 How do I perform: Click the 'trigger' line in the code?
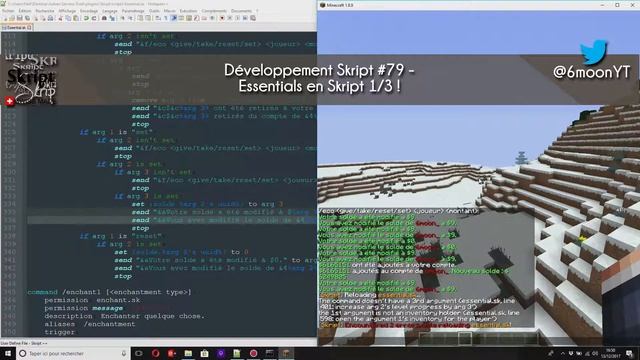click(60, 332)
